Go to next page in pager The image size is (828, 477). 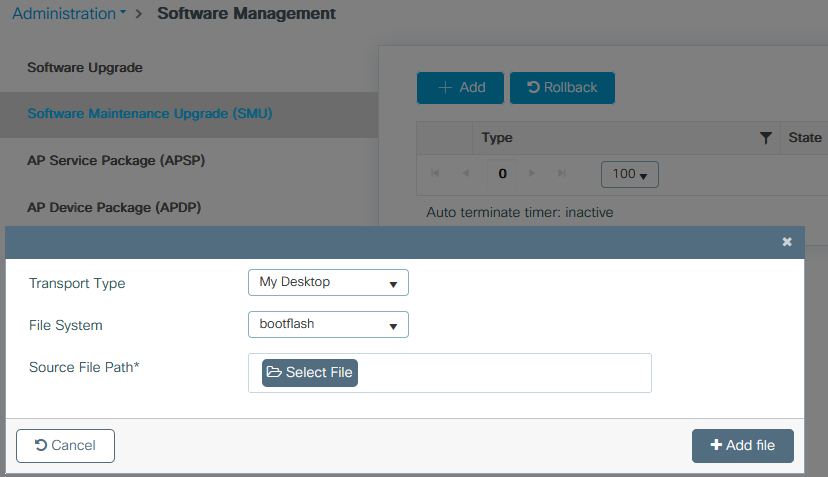532,173
